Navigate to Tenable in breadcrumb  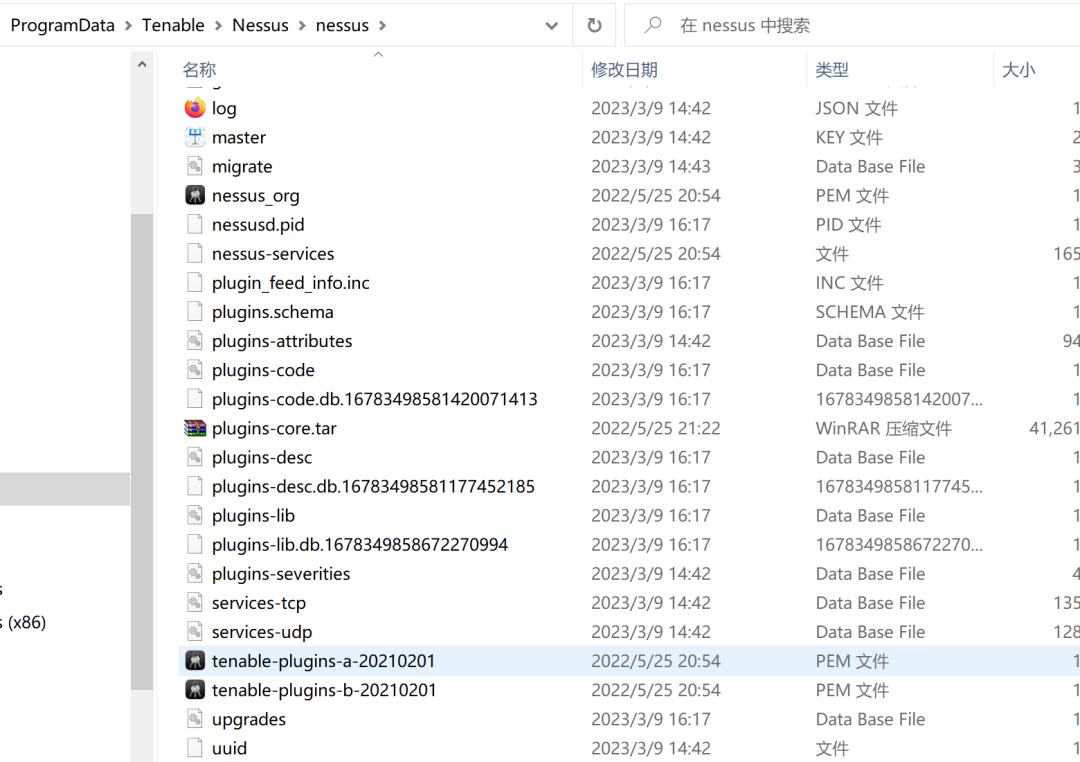point(173,25)
